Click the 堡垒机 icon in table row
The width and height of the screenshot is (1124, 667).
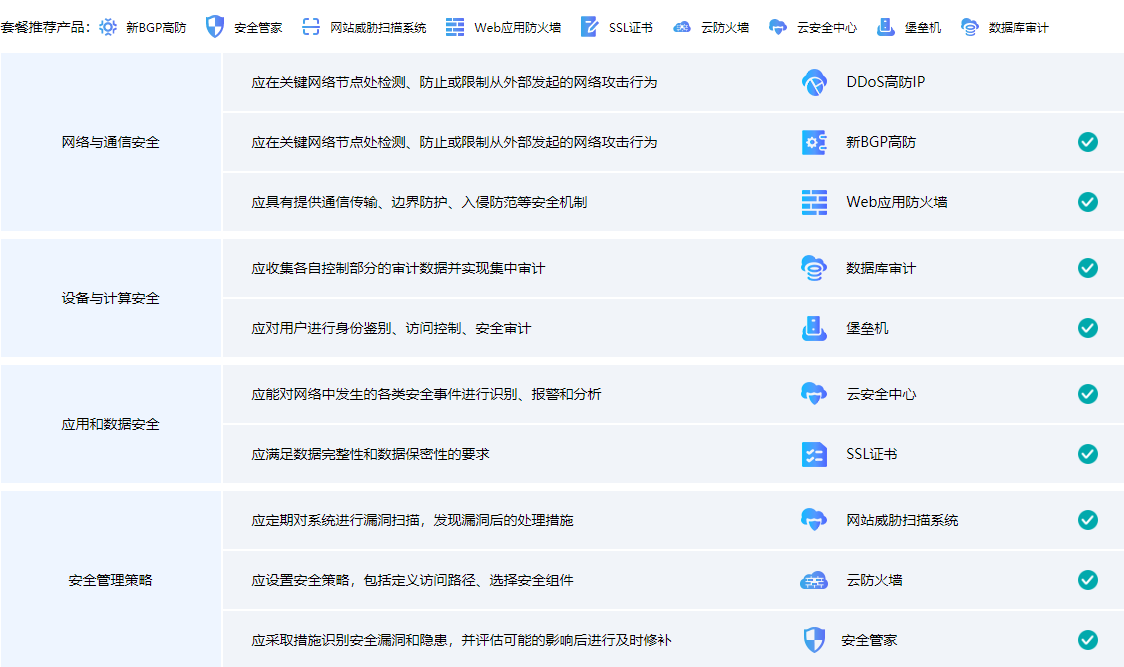(x=814, y=328)
